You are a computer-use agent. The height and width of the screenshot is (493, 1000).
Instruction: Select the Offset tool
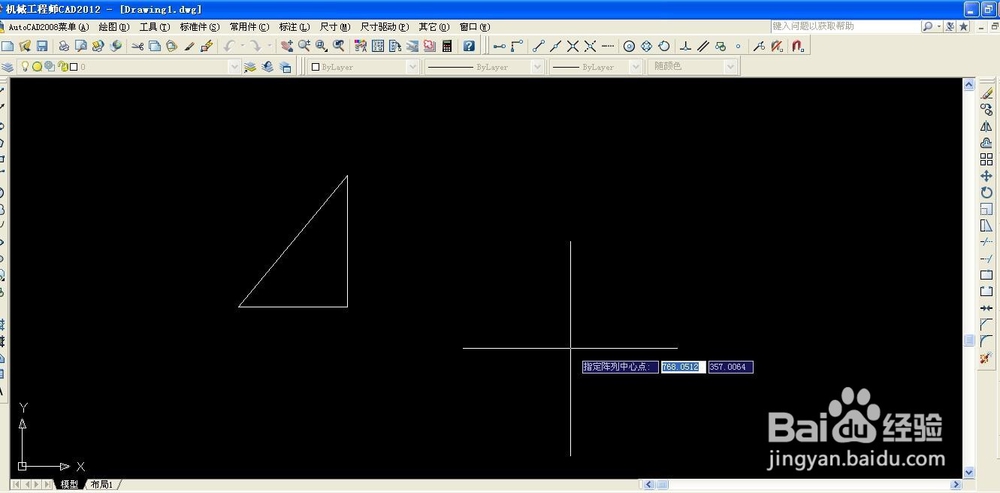tap(987, 143)
